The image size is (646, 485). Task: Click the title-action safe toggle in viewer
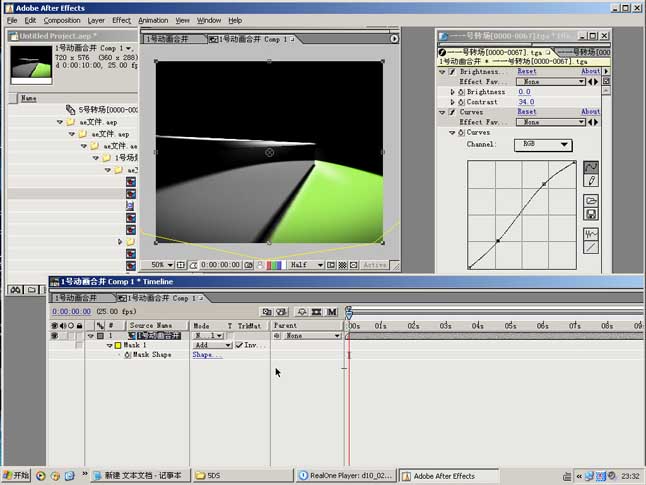point(180,265)
